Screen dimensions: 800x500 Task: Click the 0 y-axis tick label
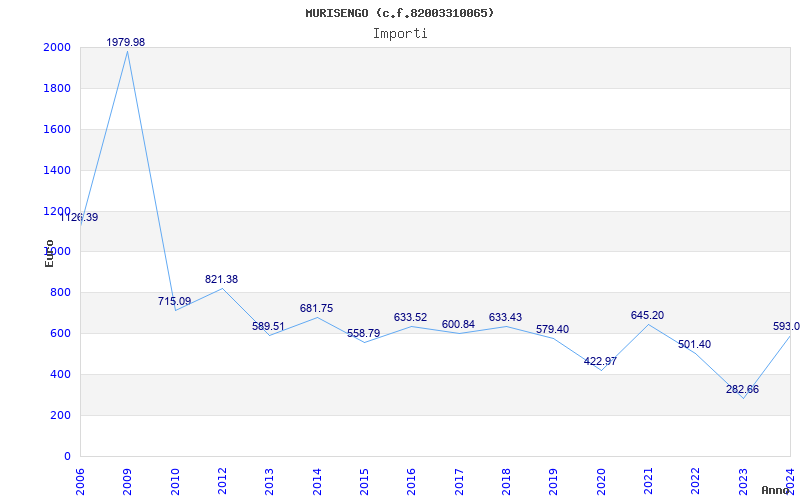pos(67,456)
